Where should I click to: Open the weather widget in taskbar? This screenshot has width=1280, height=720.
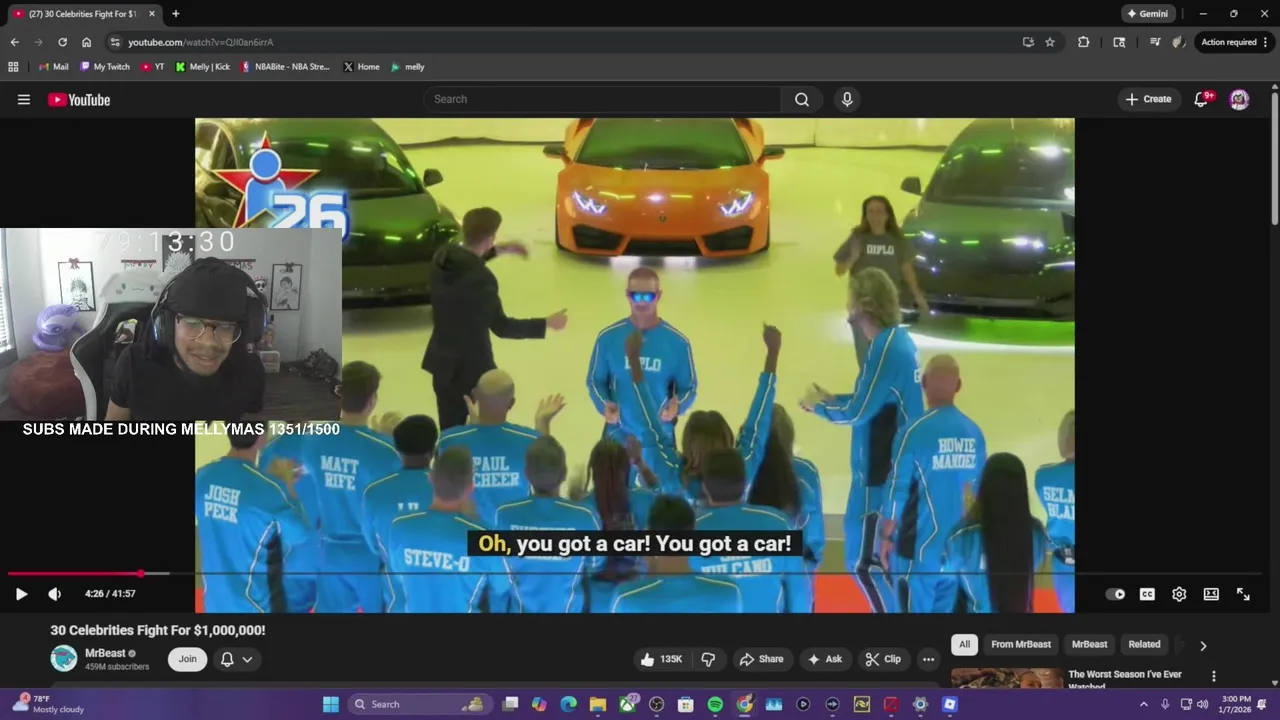[48, 704]
